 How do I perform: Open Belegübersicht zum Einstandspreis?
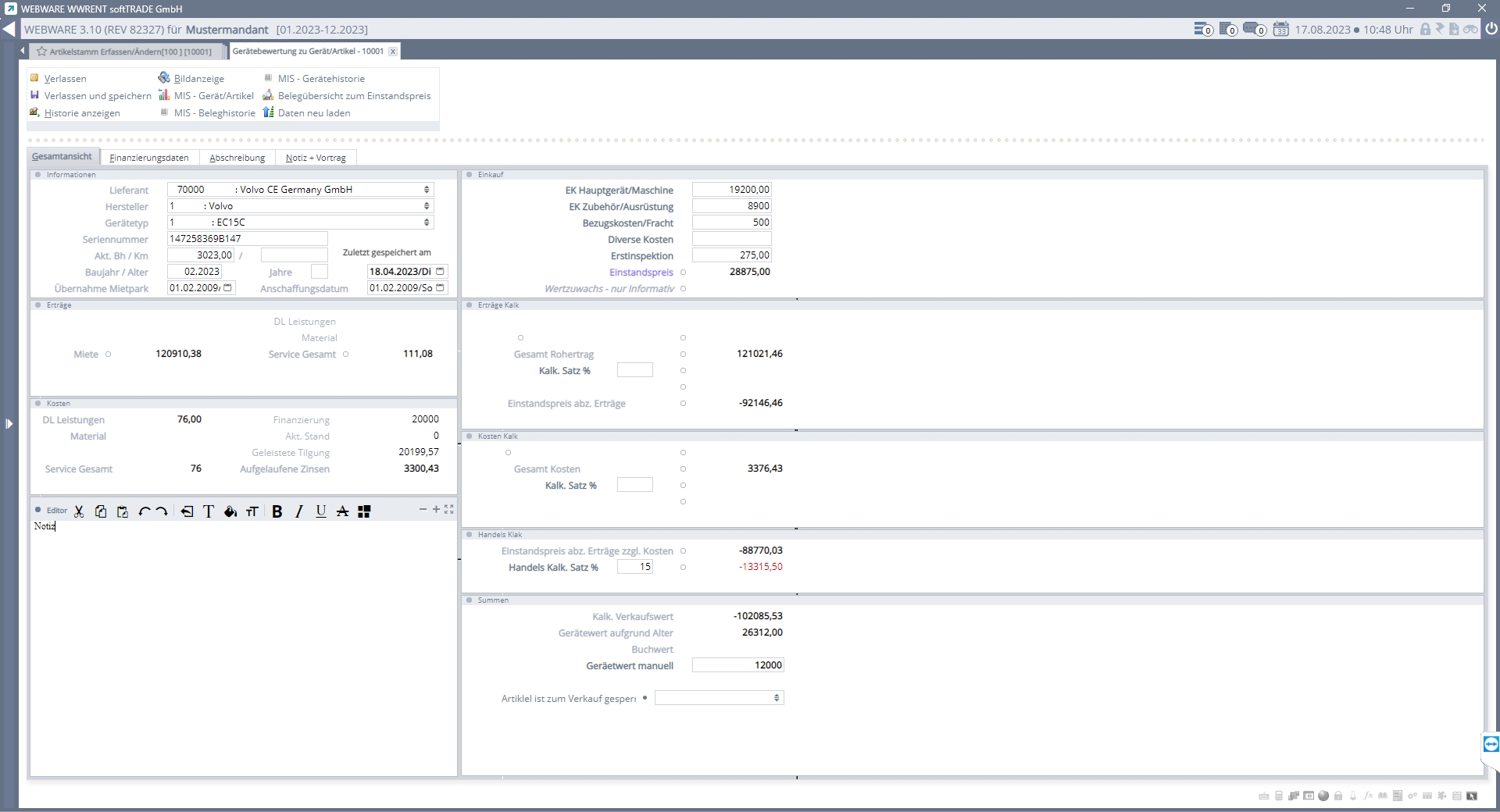pos(347,95)
